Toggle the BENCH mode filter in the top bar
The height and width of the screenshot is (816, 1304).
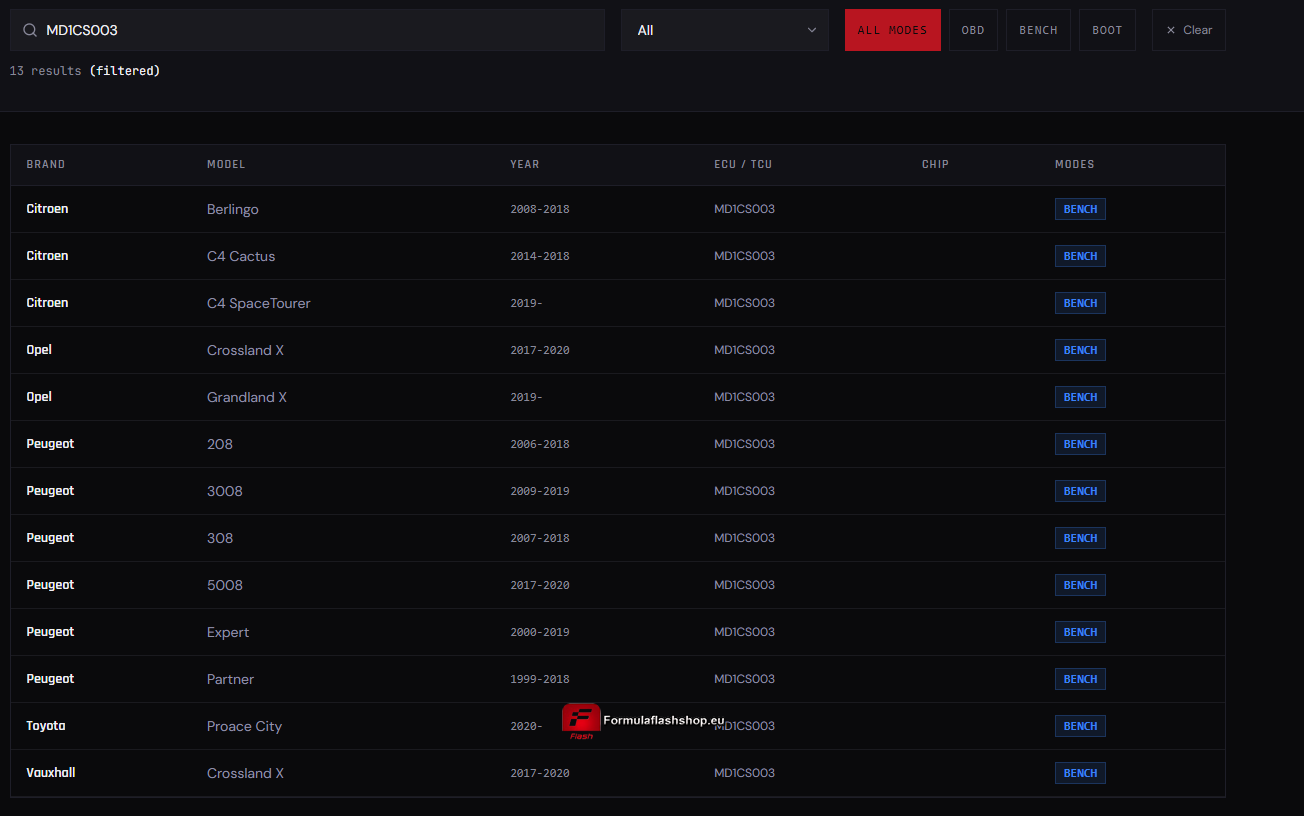tap(1038, 30)
